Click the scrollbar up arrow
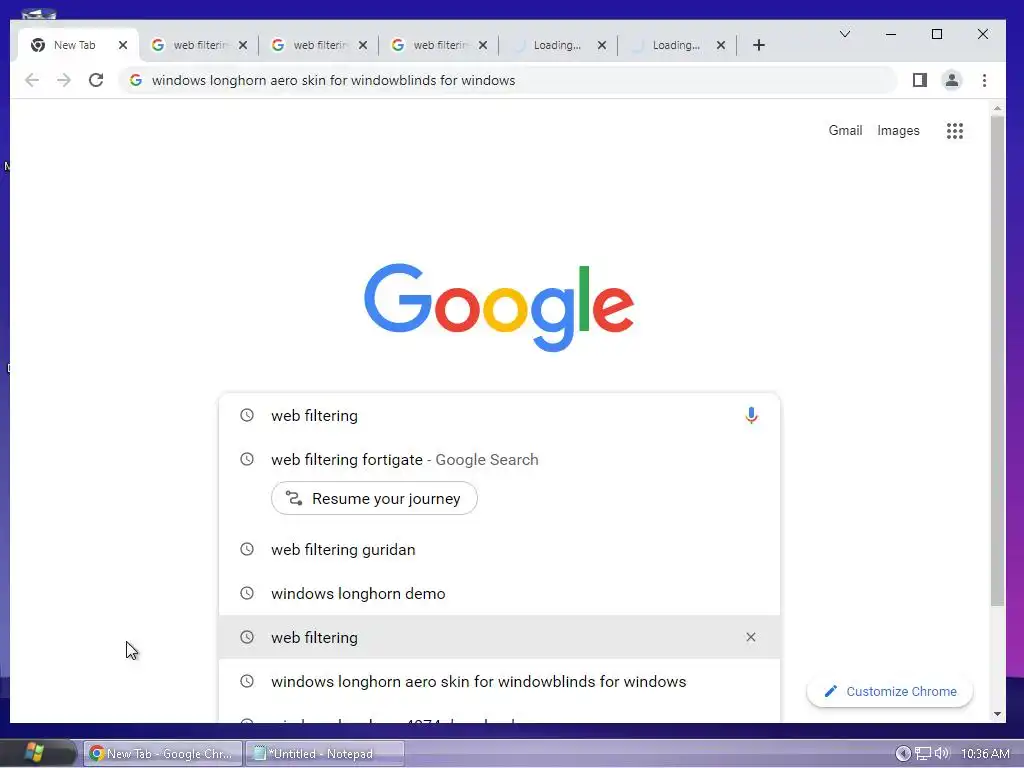1024x768 pixels. pos(997,108)
